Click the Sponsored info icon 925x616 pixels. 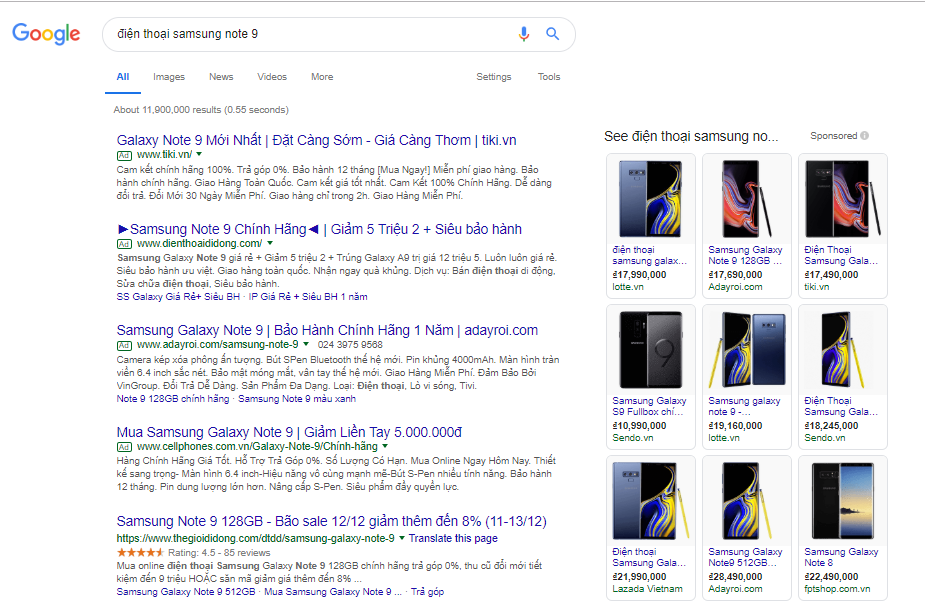(x=864, y=136)
